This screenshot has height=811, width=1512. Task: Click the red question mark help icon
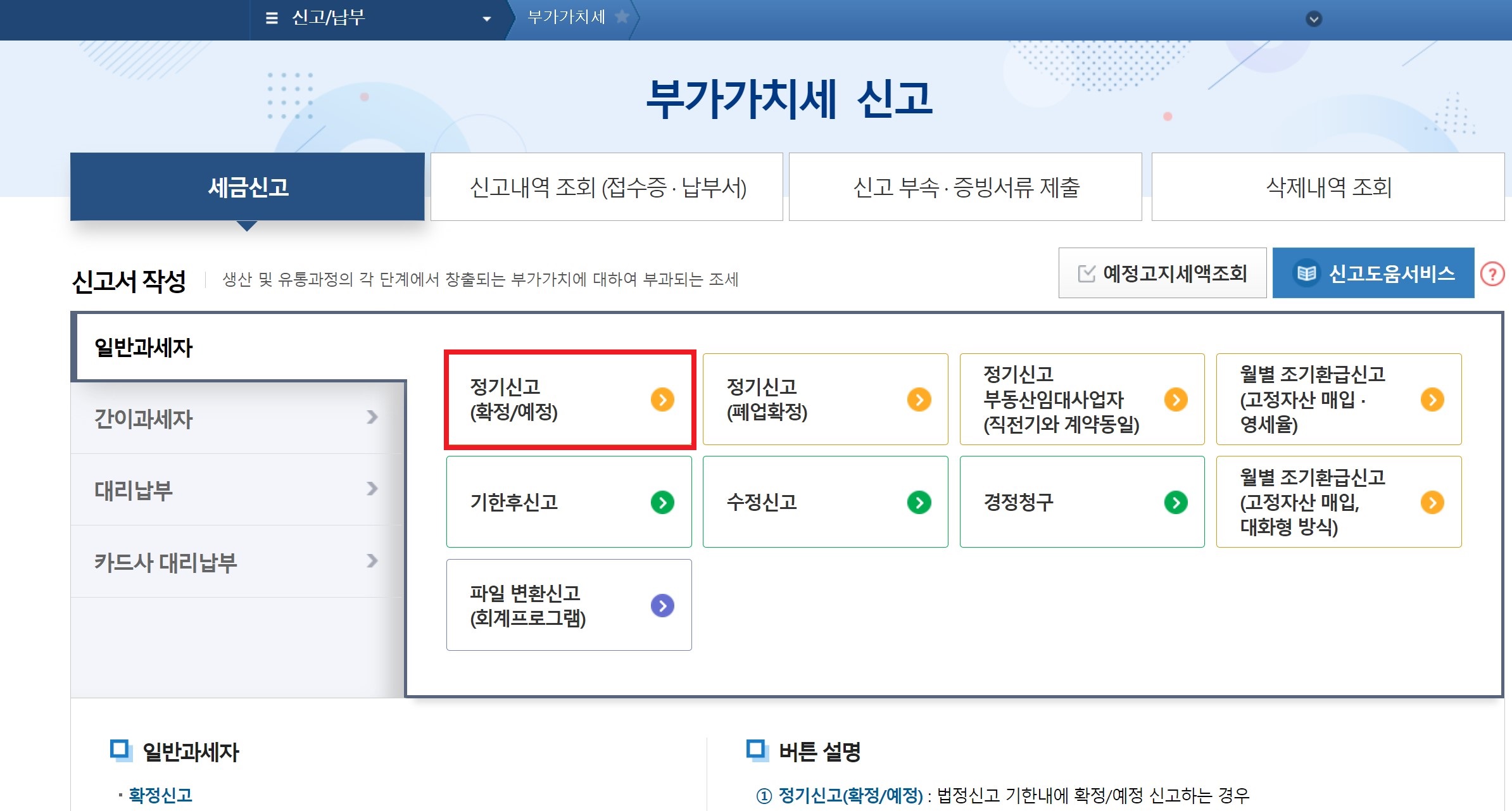1492,274
